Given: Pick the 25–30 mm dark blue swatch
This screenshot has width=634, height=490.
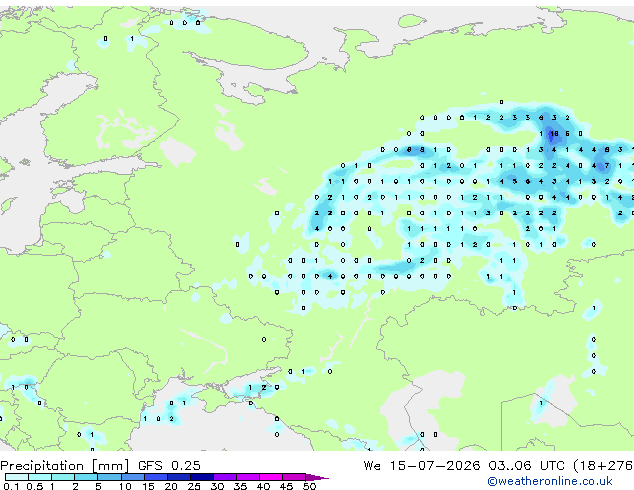Looking at the screenshot, I should (x=201, y=477).
